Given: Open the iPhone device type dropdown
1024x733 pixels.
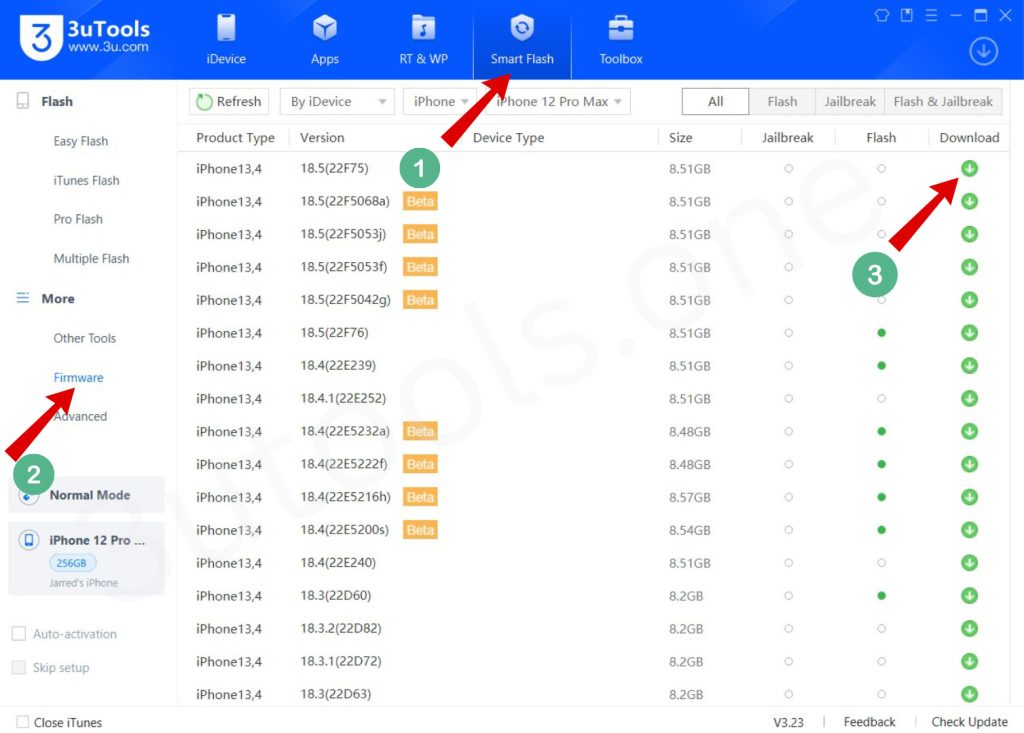Looking at the screenshot, I should point(440,101).
